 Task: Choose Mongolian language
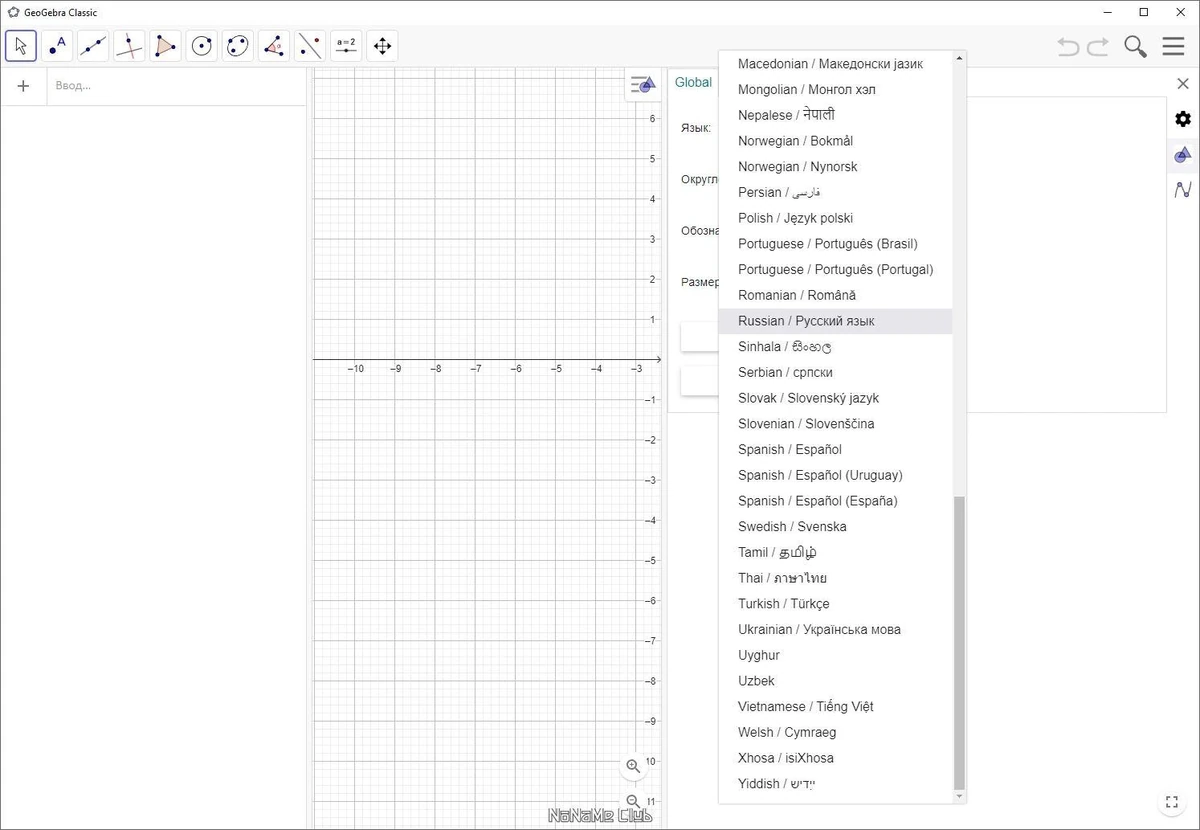click(x=835, y=90)
